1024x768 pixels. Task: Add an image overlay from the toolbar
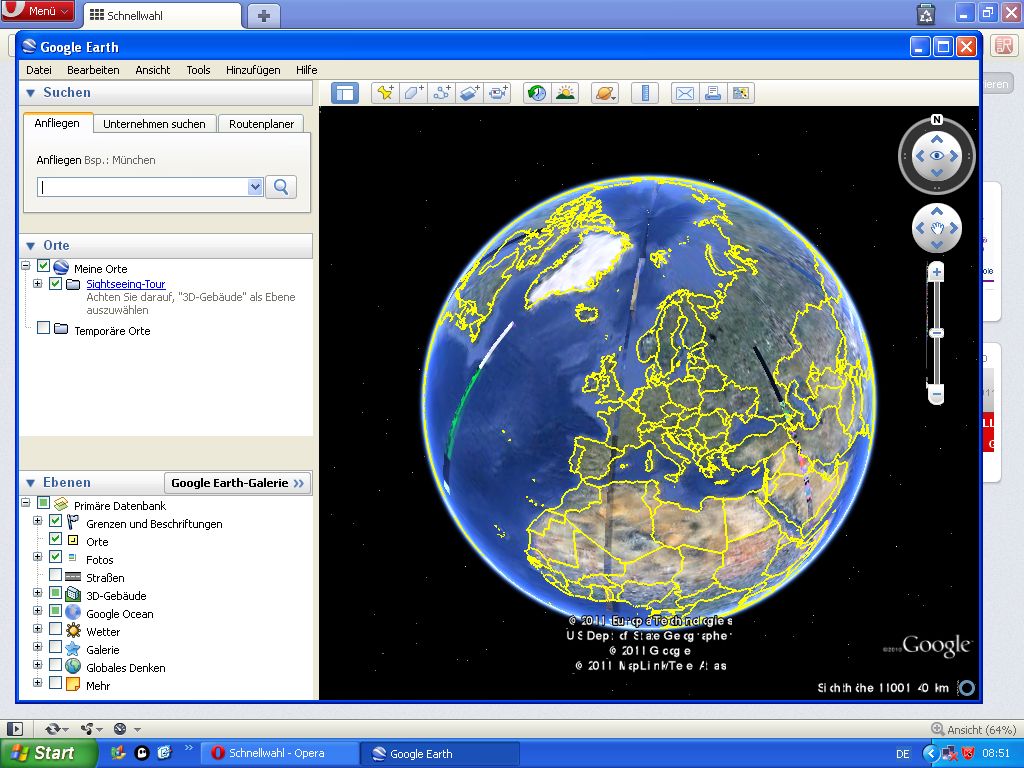click(x=470, y=93)
